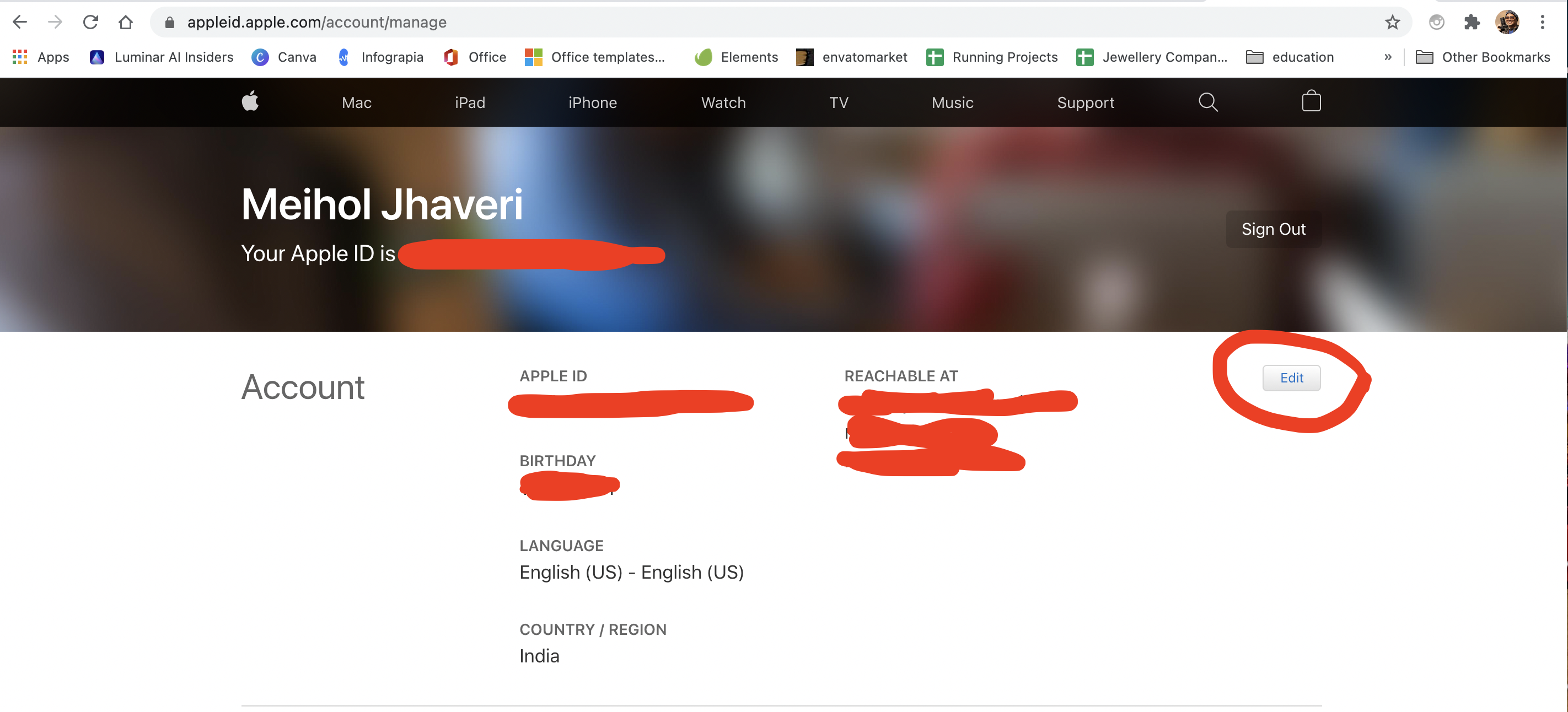Select the Watch navigation tab
Viewport: 1568px width, 712px height.
click(x=723, y=102)
